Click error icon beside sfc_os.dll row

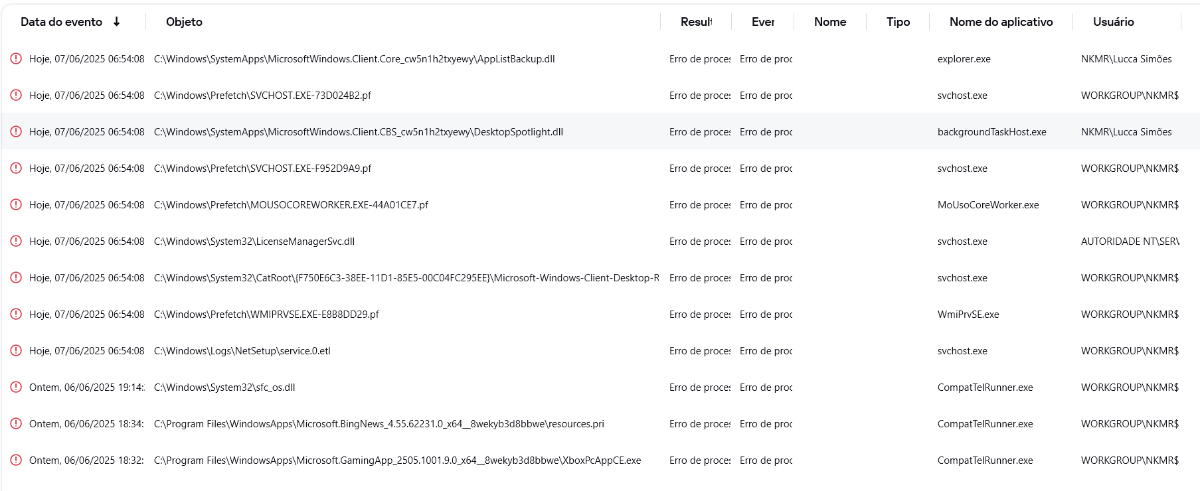pos(16,387)
